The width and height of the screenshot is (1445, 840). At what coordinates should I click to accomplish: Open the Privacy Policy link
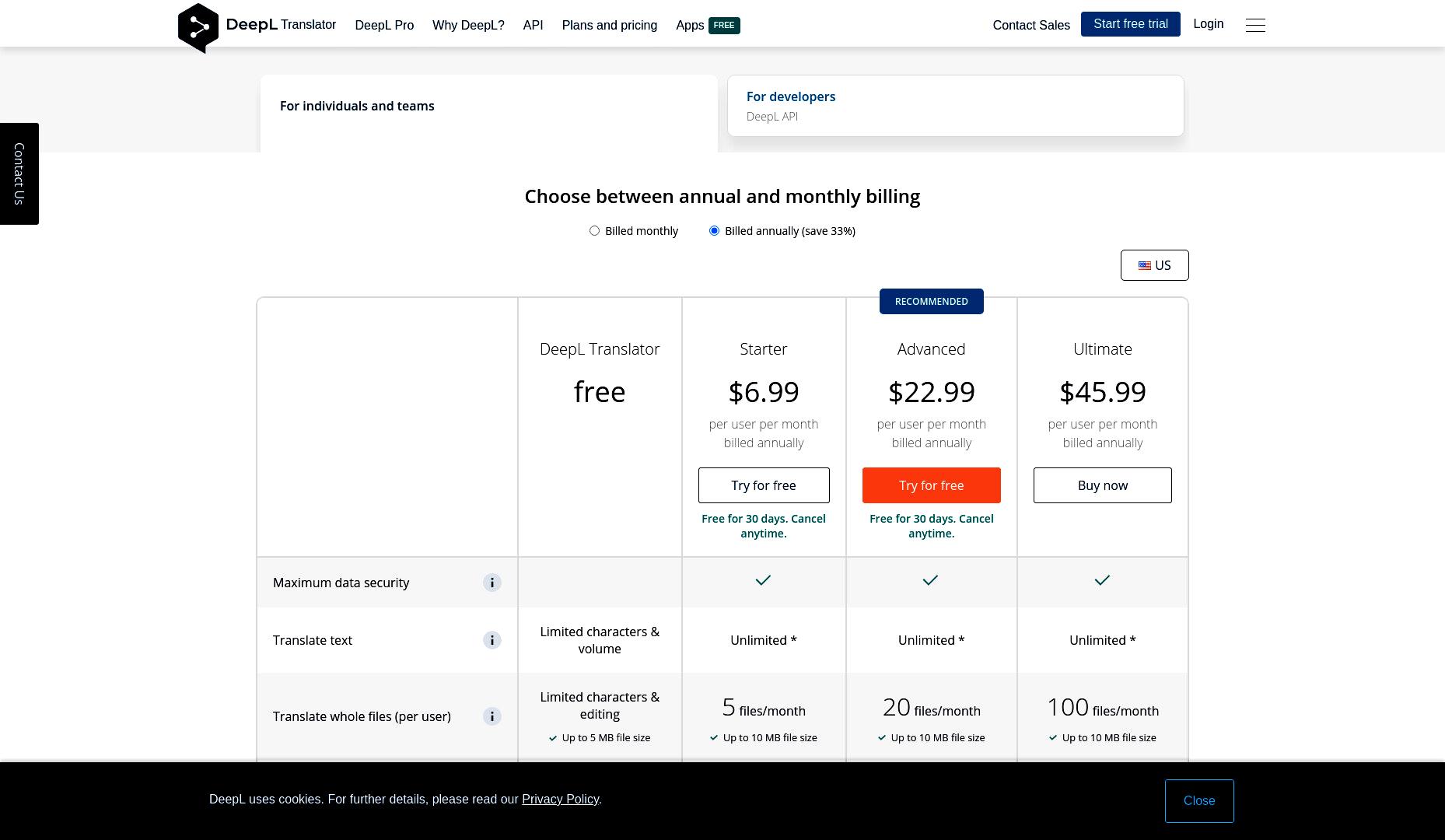click(x=560, y=800)
